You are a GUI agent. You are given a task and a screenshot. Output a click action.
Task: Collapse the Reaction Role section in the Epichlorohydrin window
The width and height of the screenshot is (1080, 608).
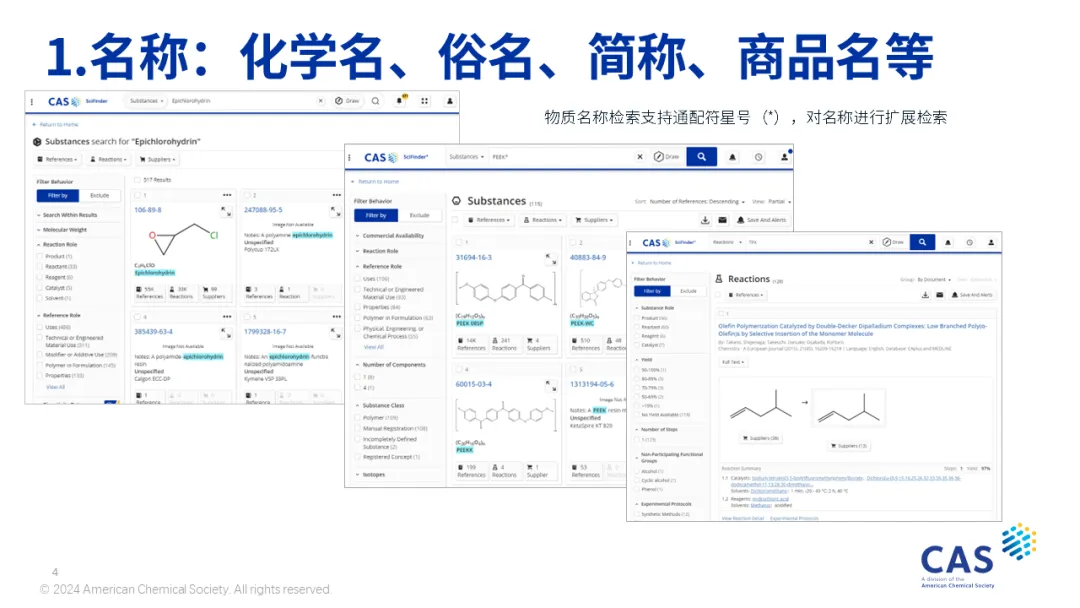point(57,244)
